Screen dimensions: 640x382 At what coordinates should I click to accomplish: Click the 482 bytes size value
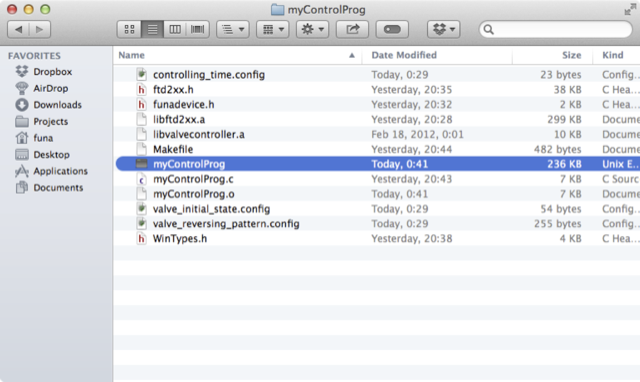(558, 149)
